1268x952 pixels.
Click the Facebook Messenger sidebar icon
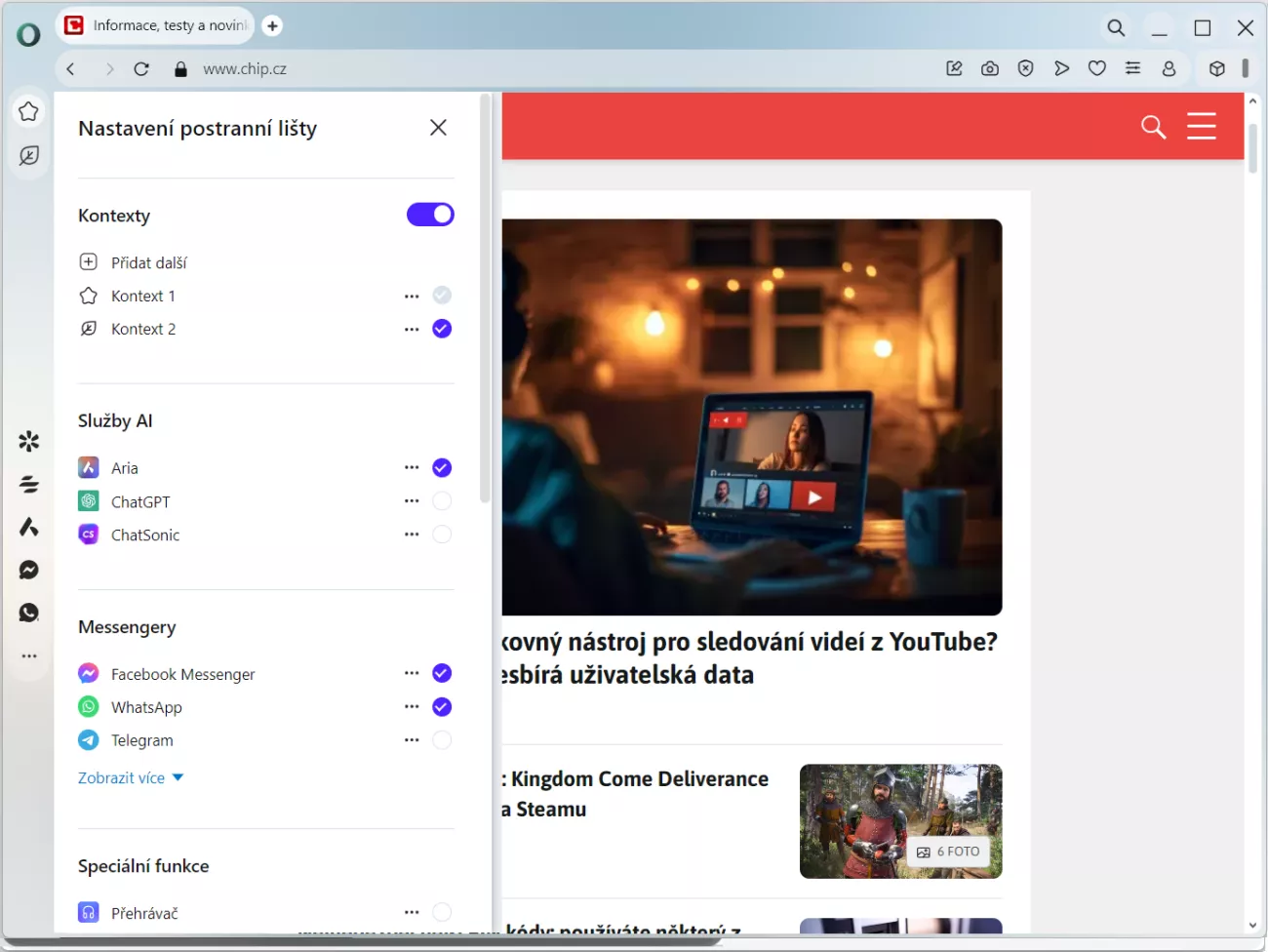tap(29, 570)
